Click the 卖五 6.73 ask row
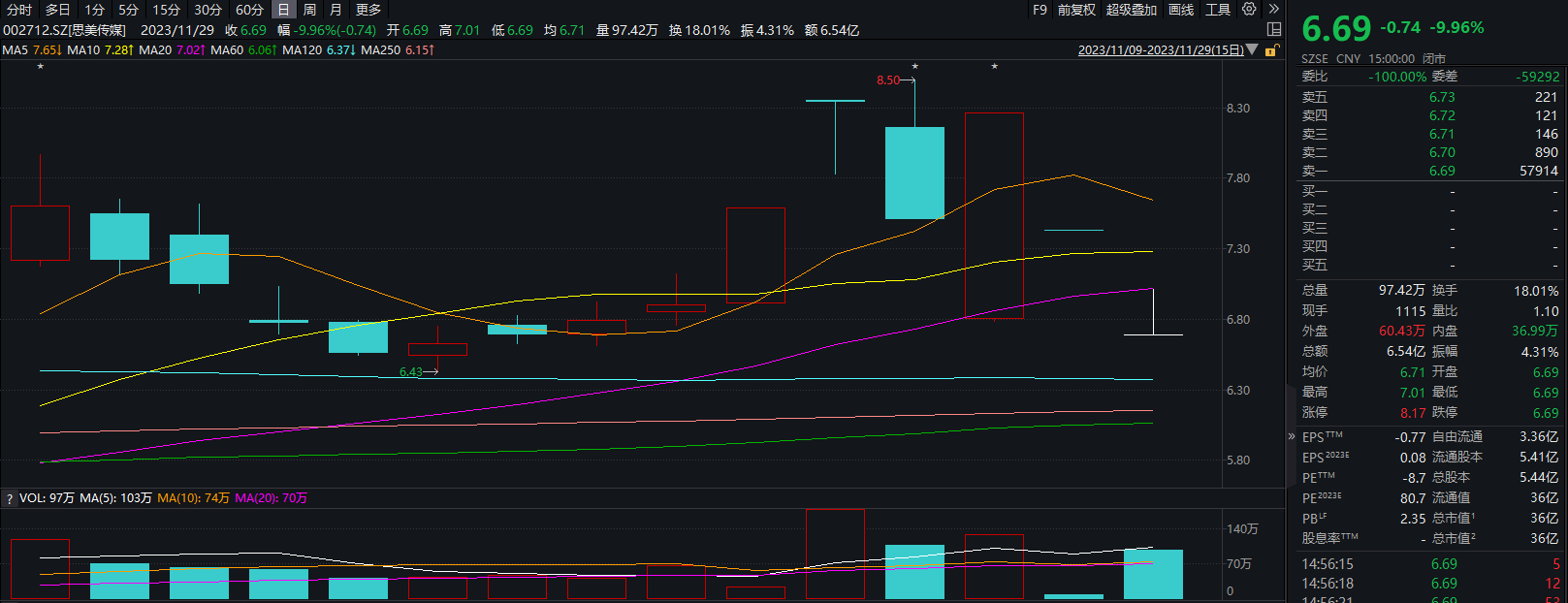The image size is (1568, 603). point(1429,97)
